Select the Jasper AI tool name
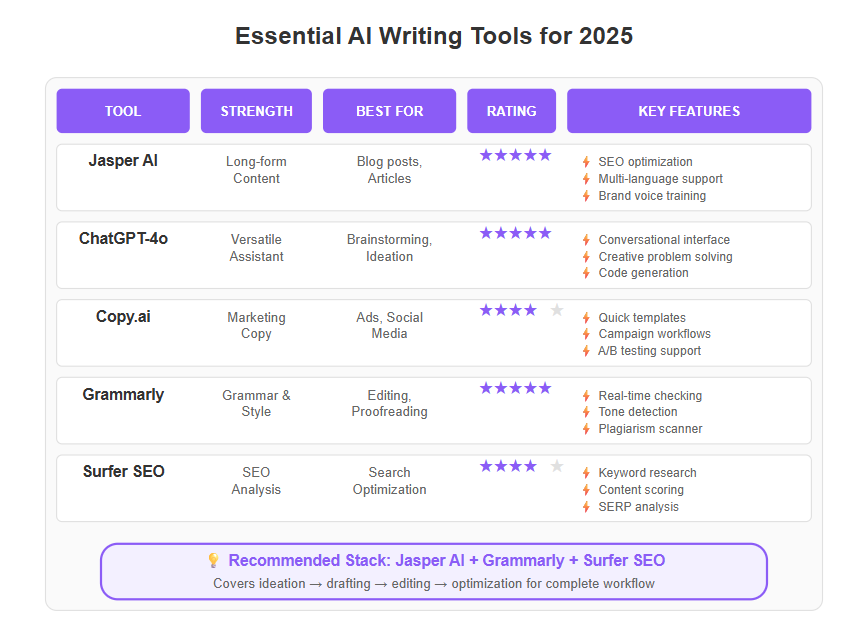The height and width of the screenshot is (642, 867). coord(123,160)
